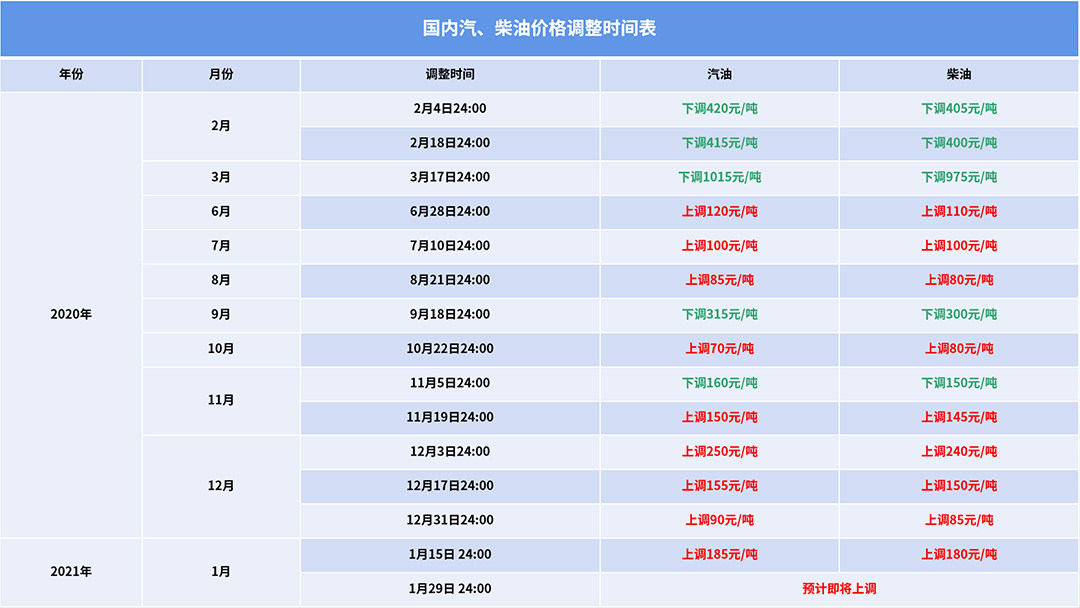The image size is (1080, 608).
Task: Click gasoline value 上调250元/吨
Action: pos(720,452)
